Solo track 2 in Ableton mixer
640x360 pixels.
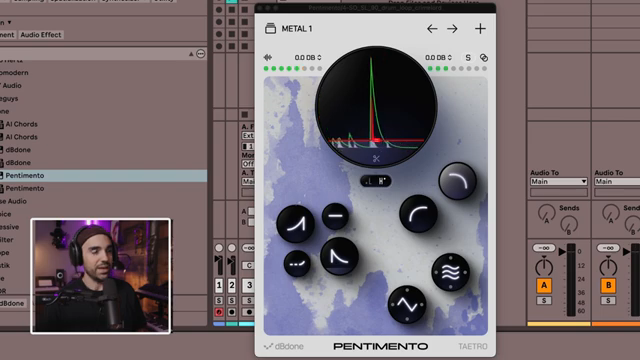tap(231, 300)
